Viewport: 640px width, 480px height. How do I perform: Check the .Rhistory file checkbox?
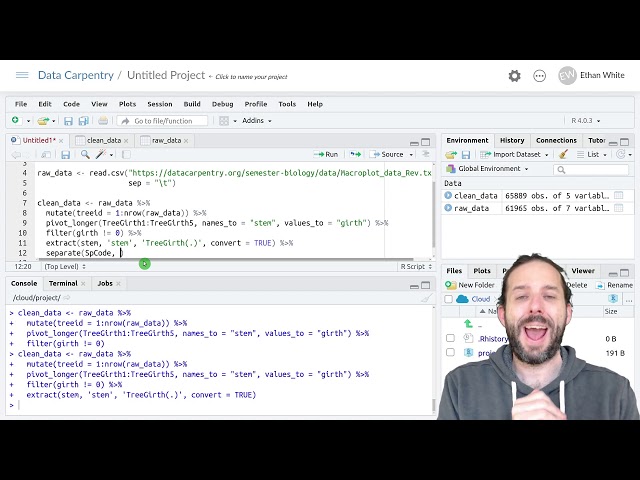[450, 338]
